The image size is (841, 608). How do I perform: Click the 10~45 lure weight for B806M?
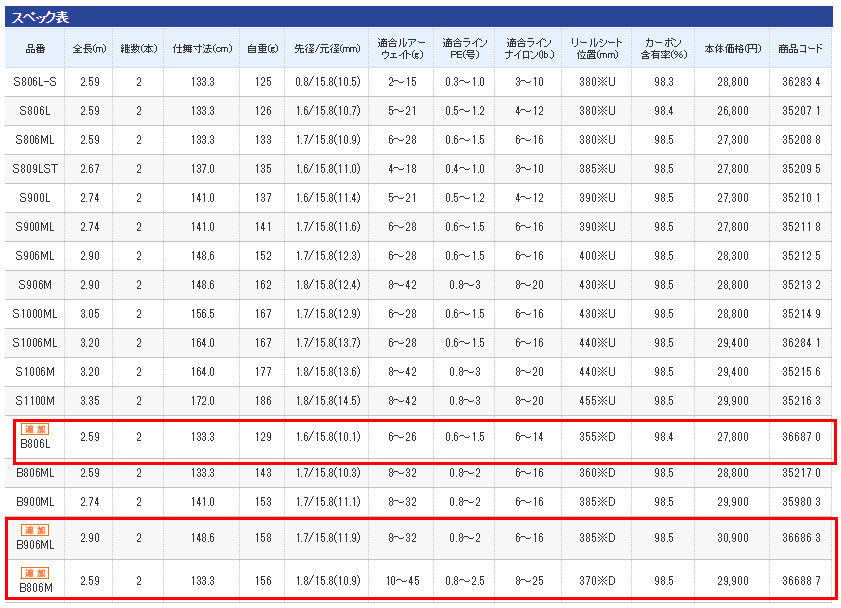[402, 581]
